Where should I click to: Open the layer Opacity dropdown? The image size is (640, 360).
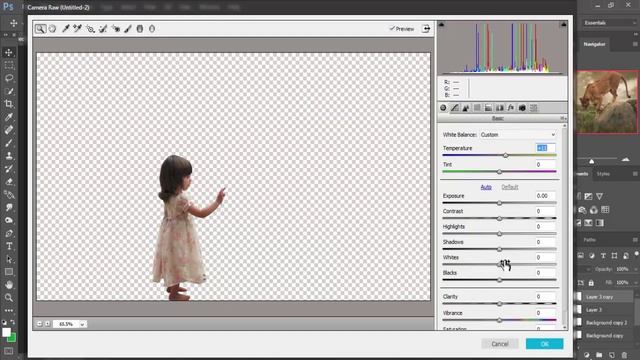pos(635,269)
